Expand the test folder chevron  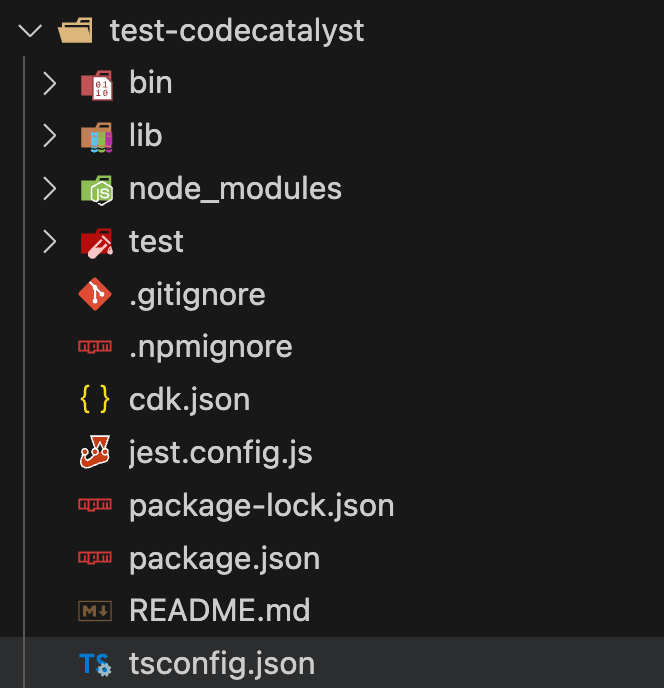tap(50, 242)
